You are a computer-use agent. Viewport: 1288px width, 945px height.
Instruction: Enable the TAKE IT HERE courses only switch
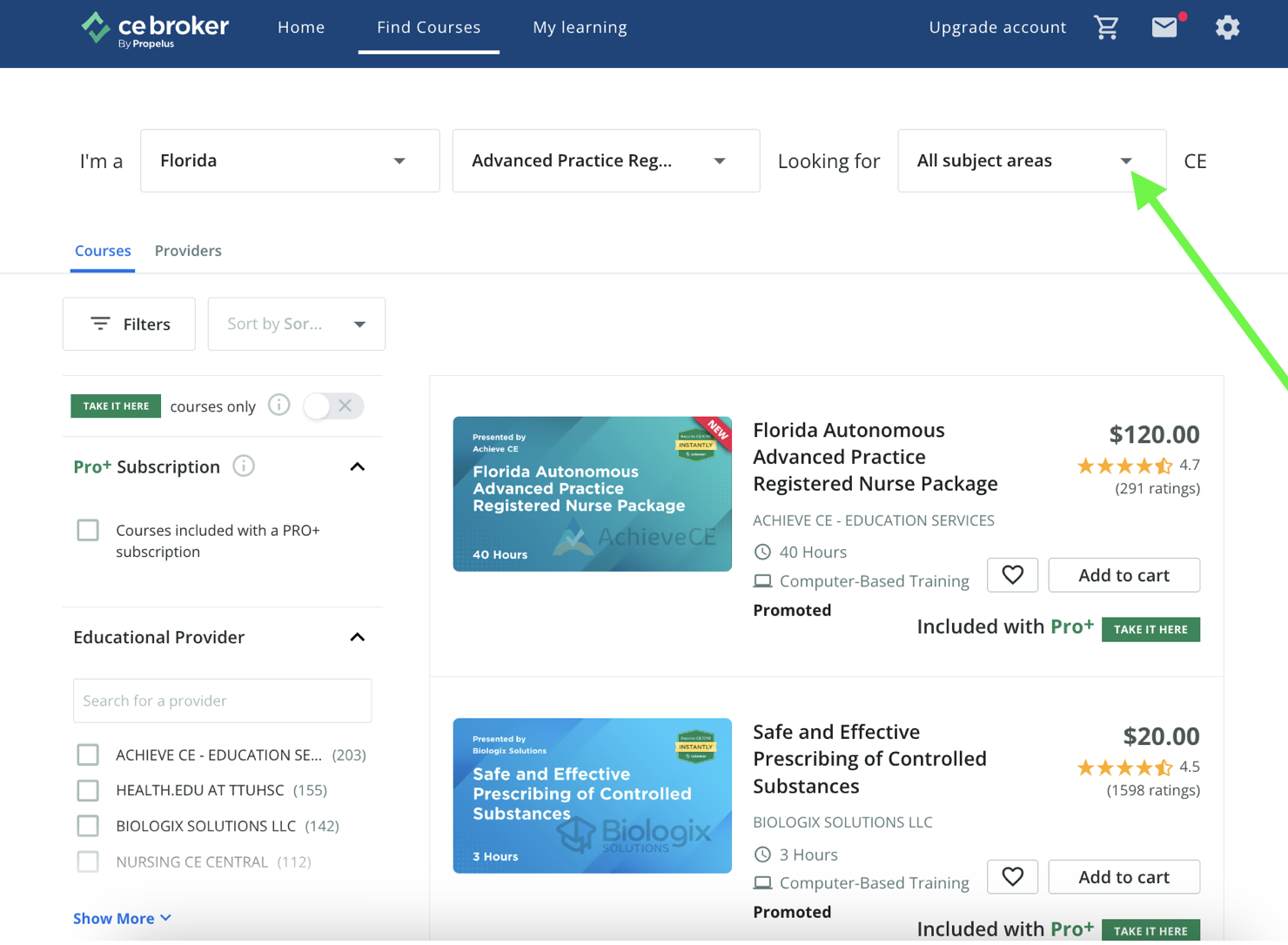click(333, 405)
